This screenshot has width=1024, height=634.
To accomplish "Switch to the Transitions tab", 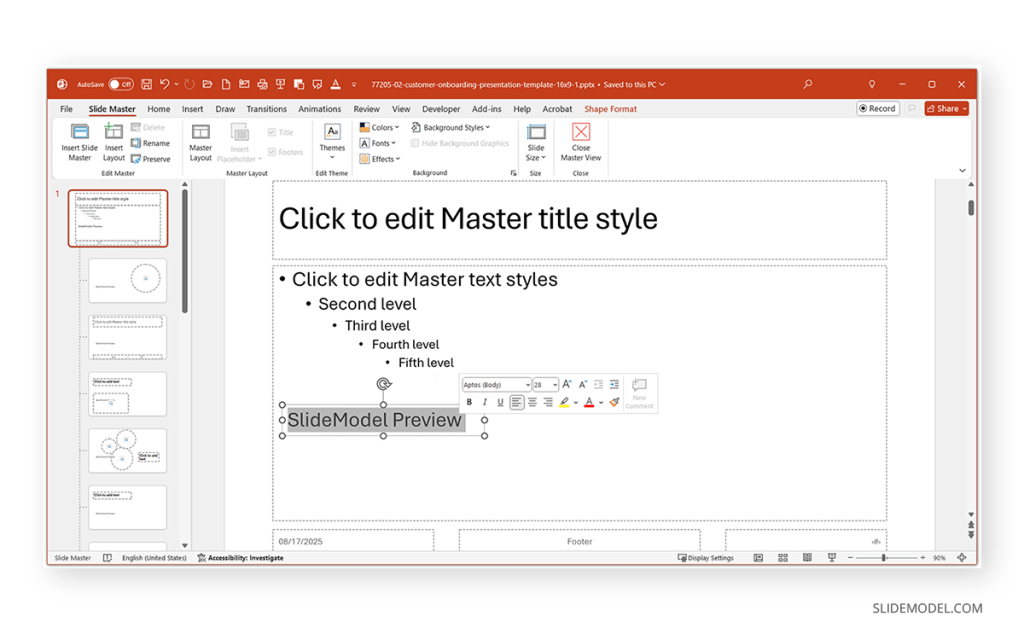I will pyautogui.click(x=266, y=109).
